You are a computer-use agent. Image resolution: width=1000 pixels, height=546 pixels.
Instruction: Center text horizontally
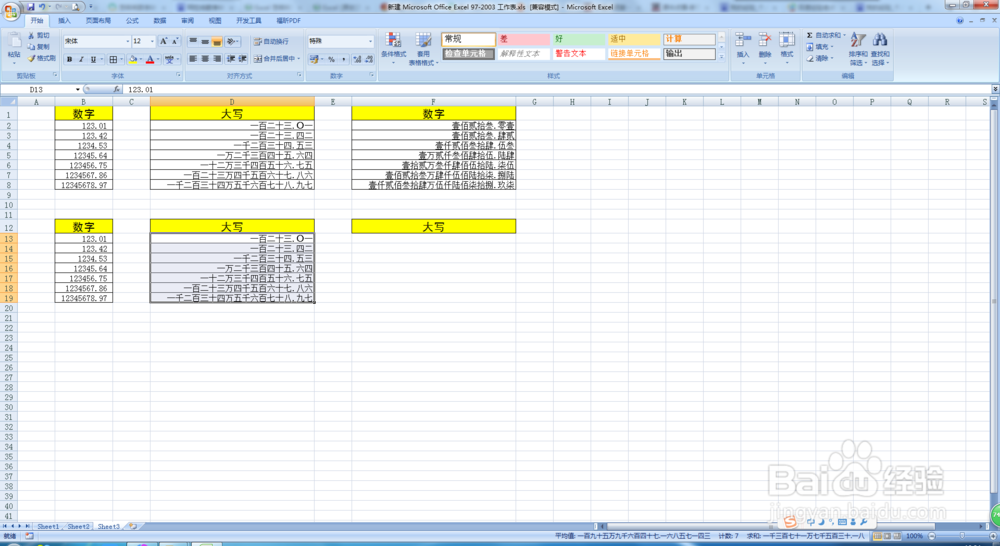coord(205,59)
